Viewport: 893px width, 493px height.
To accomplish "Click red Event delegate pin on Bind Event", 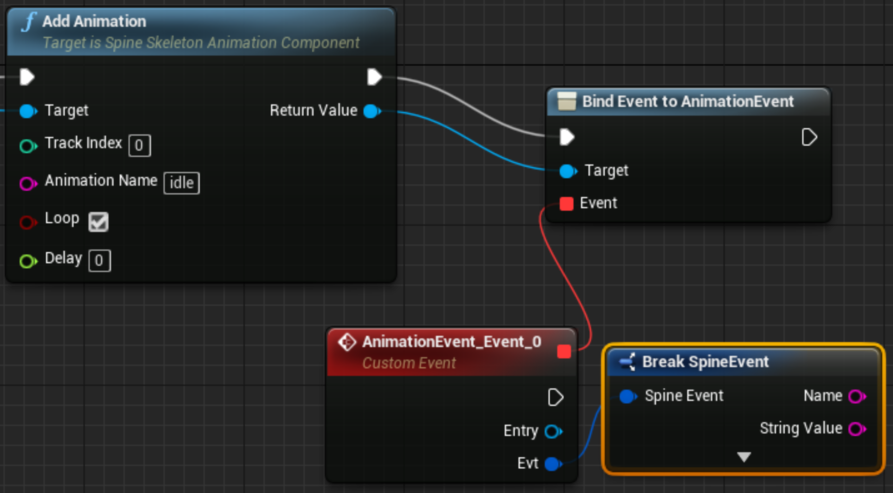I will point(567,203).
